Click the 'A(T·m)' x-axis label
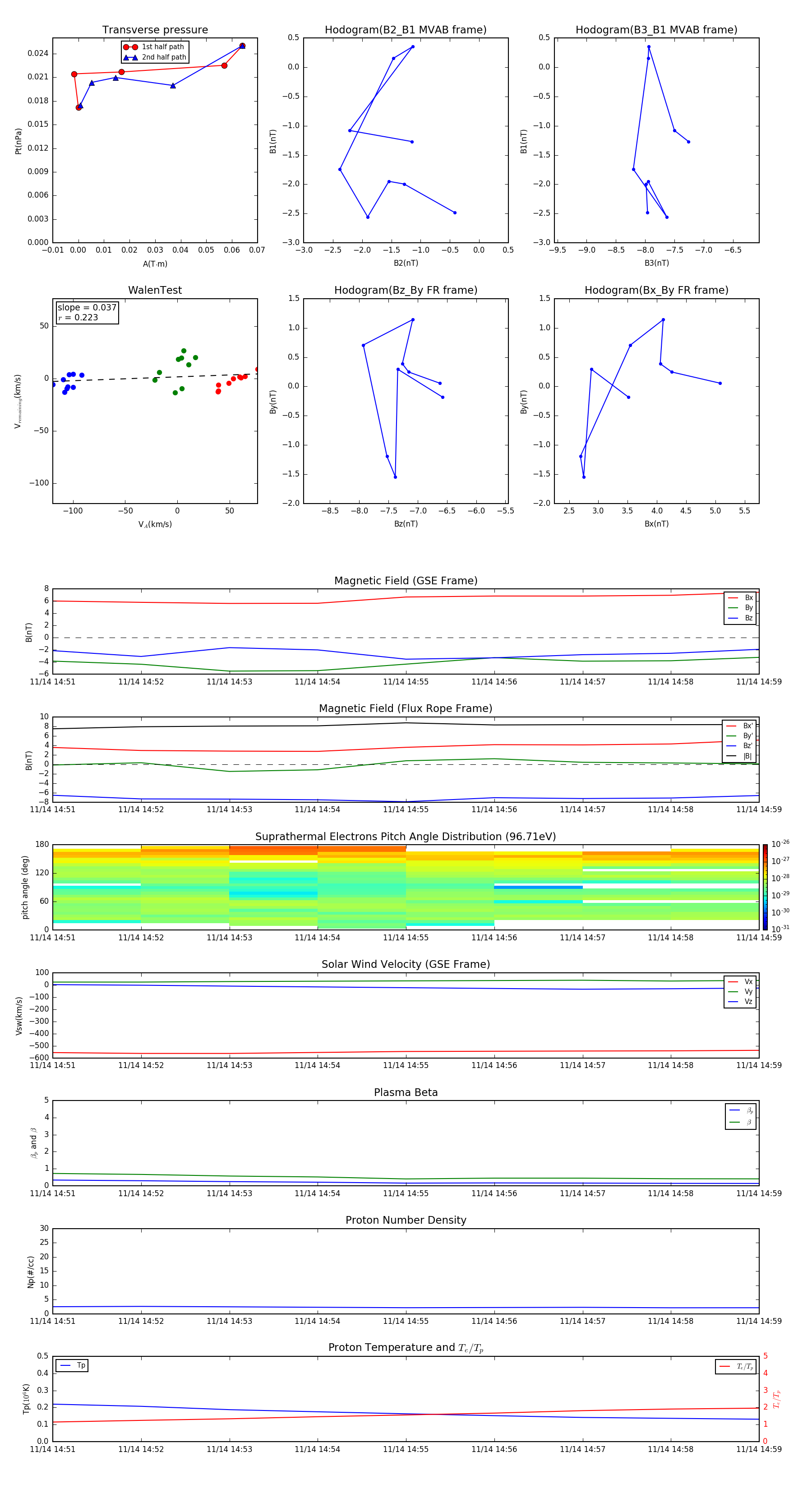The width and height of the screenshot is (812, 1489). [x=155, y=264]
